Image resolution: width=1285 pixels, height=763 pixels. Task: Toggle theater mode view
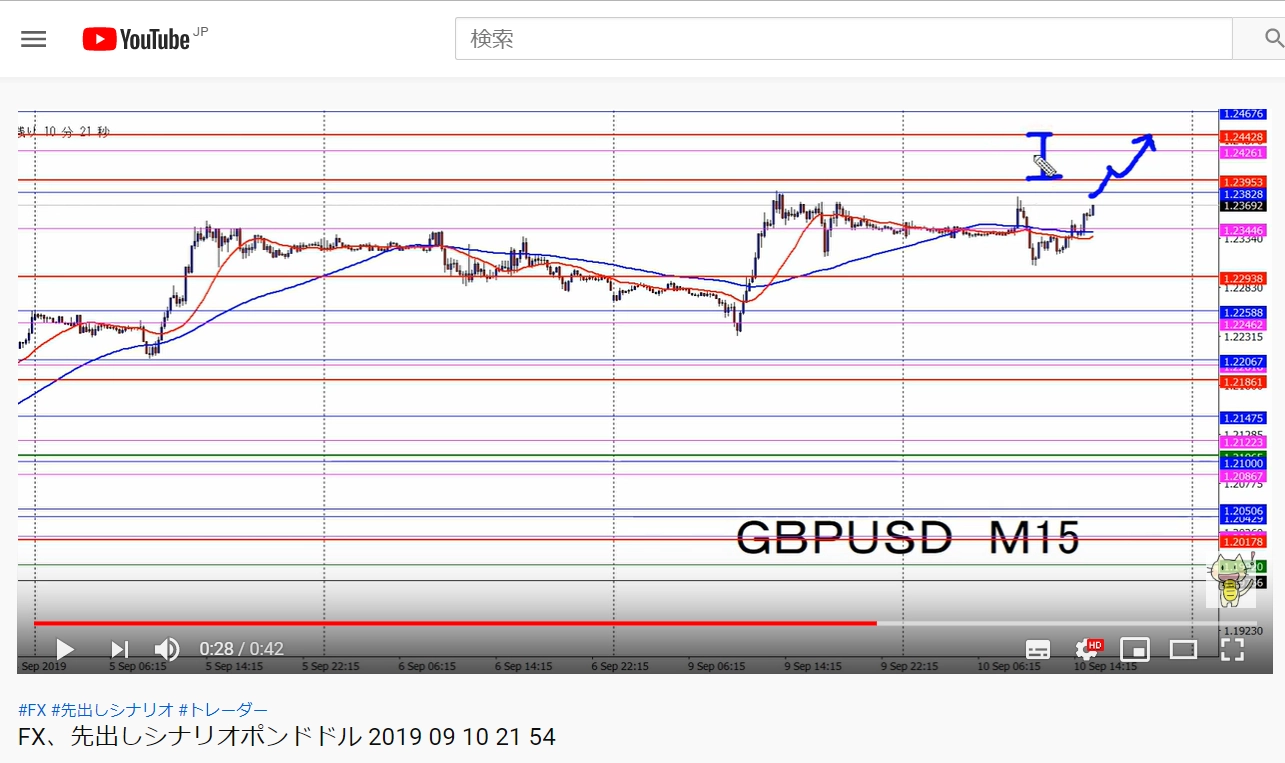[x=1183, y=649]
